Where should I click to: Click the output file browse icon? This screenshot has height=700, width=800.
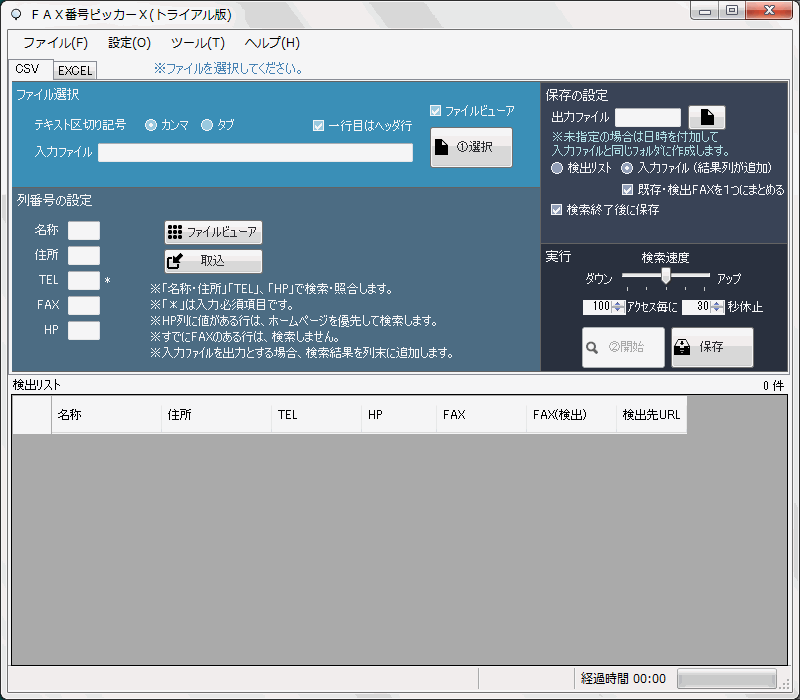tap(706, 118)
